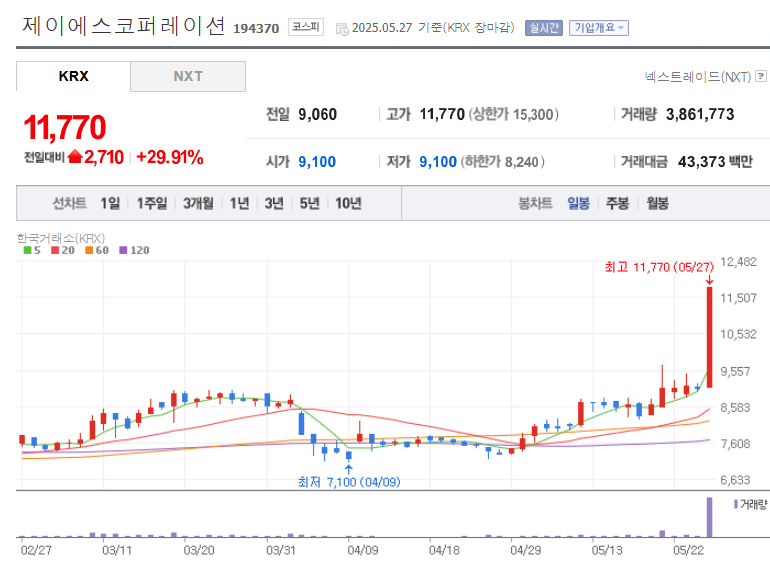Screen dimensions: 770x579
Task: Select the 3개월 line chart period
Action: pos(198,203)
